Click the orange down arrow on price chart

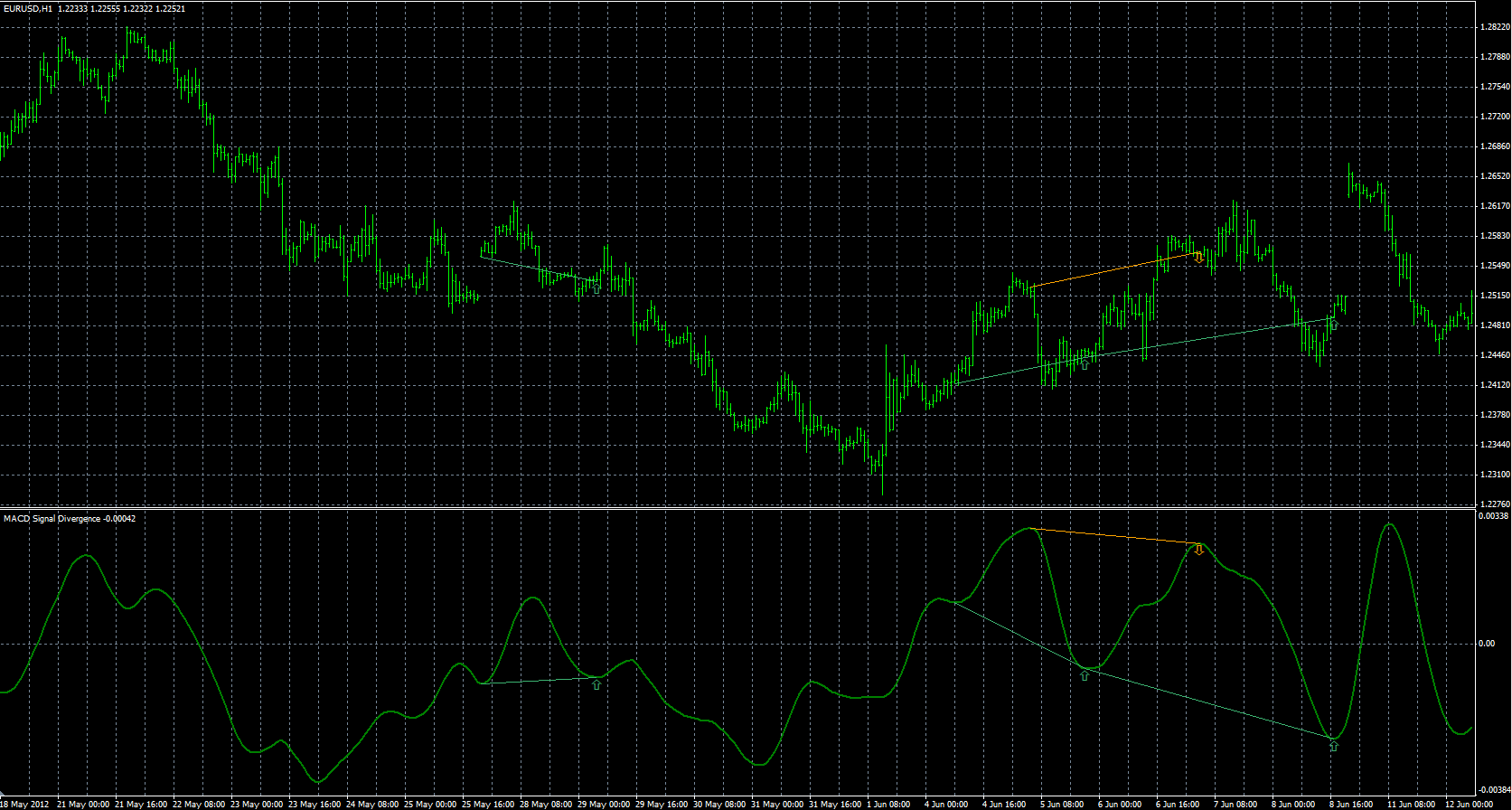point(1199,257)
